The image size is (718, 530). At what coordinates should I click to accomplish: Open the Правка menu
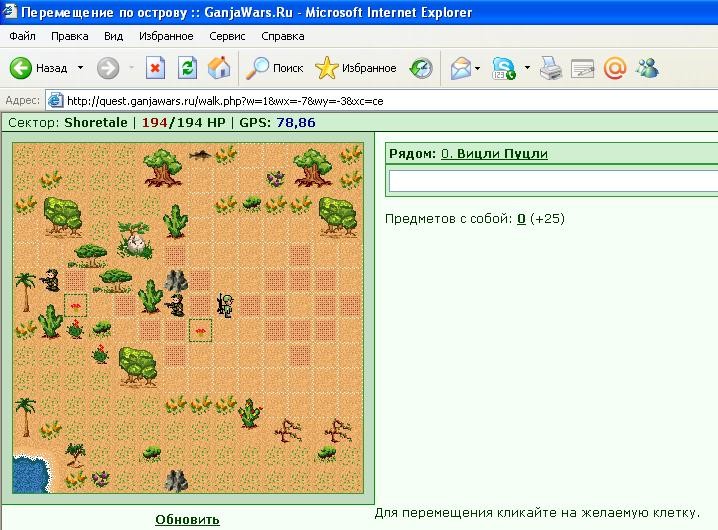(70, 36)
